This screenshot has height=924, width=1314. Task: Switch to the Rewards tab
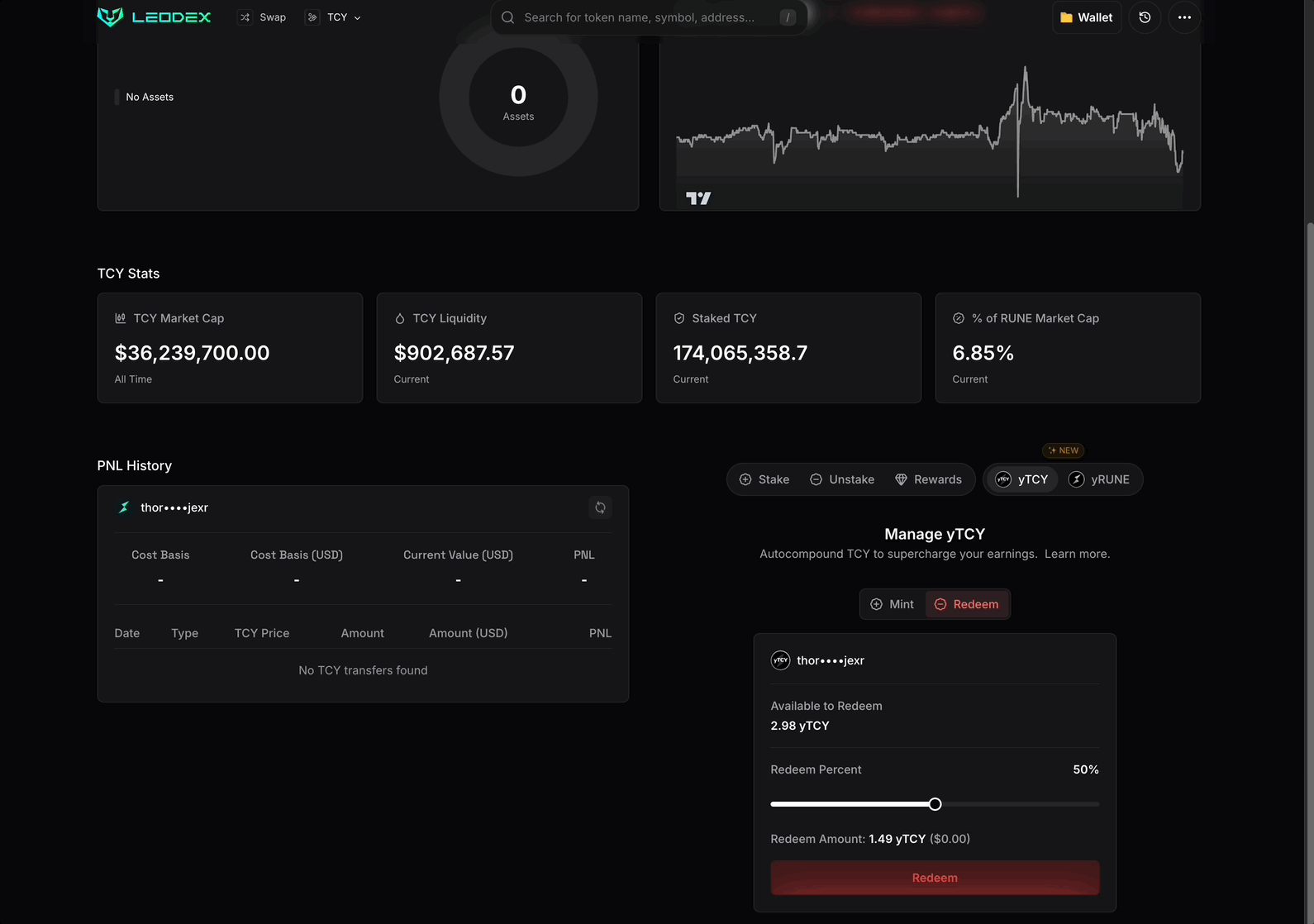928,479
